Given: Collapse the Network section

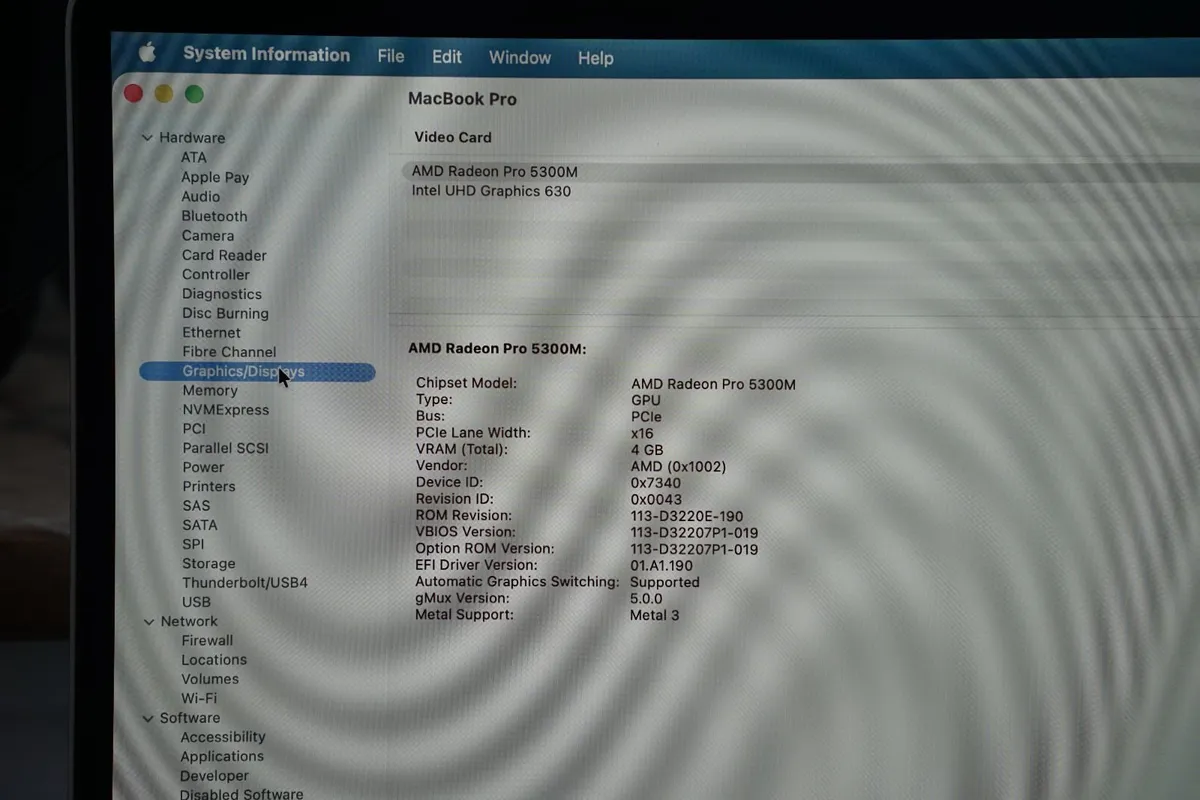Looking at the screenshot, I should pos(148,621).
